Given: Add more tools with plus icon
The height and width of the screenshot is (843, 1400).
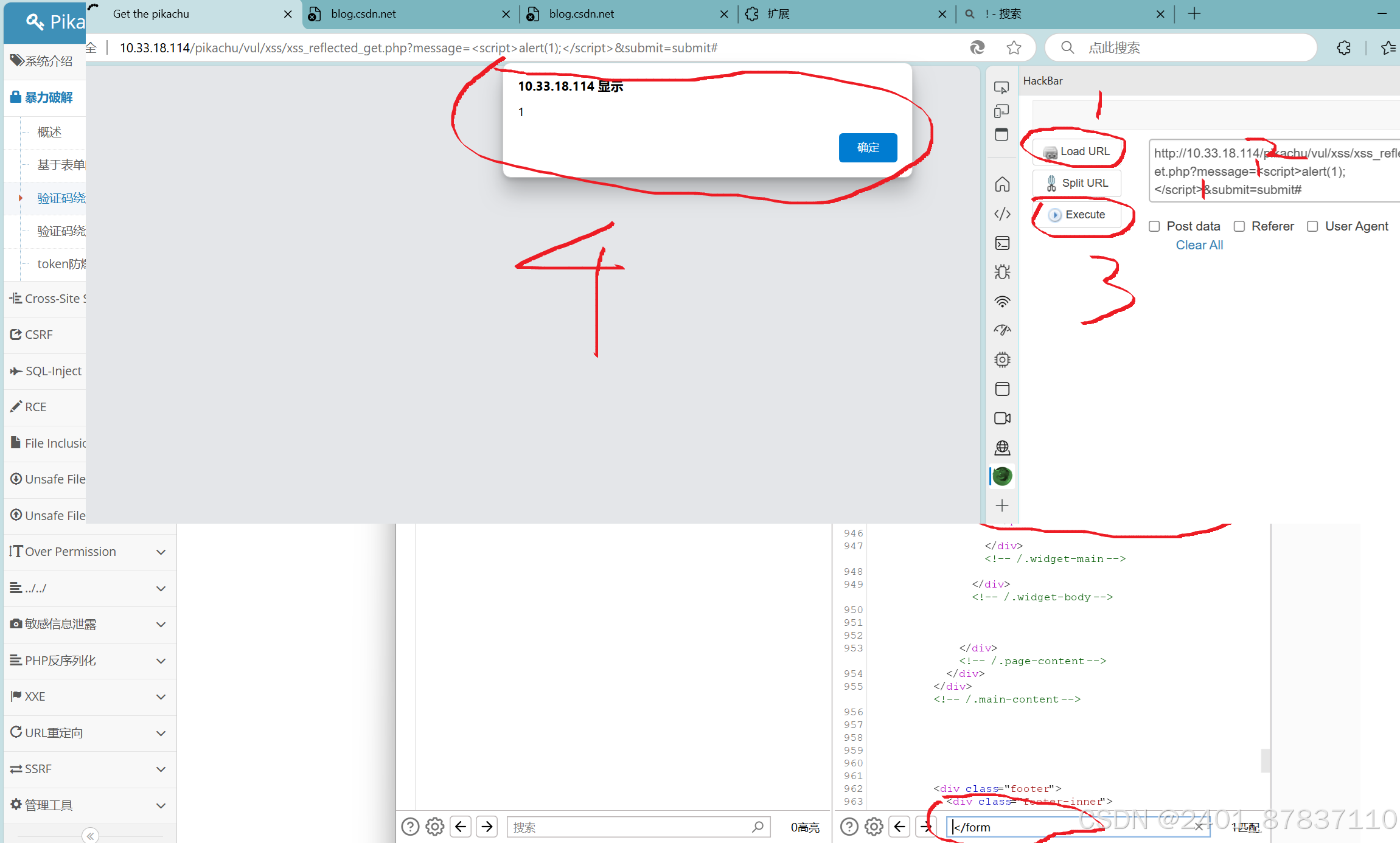Looking at the screenshot, I should pyautogui.click(x=1002, y=505).
